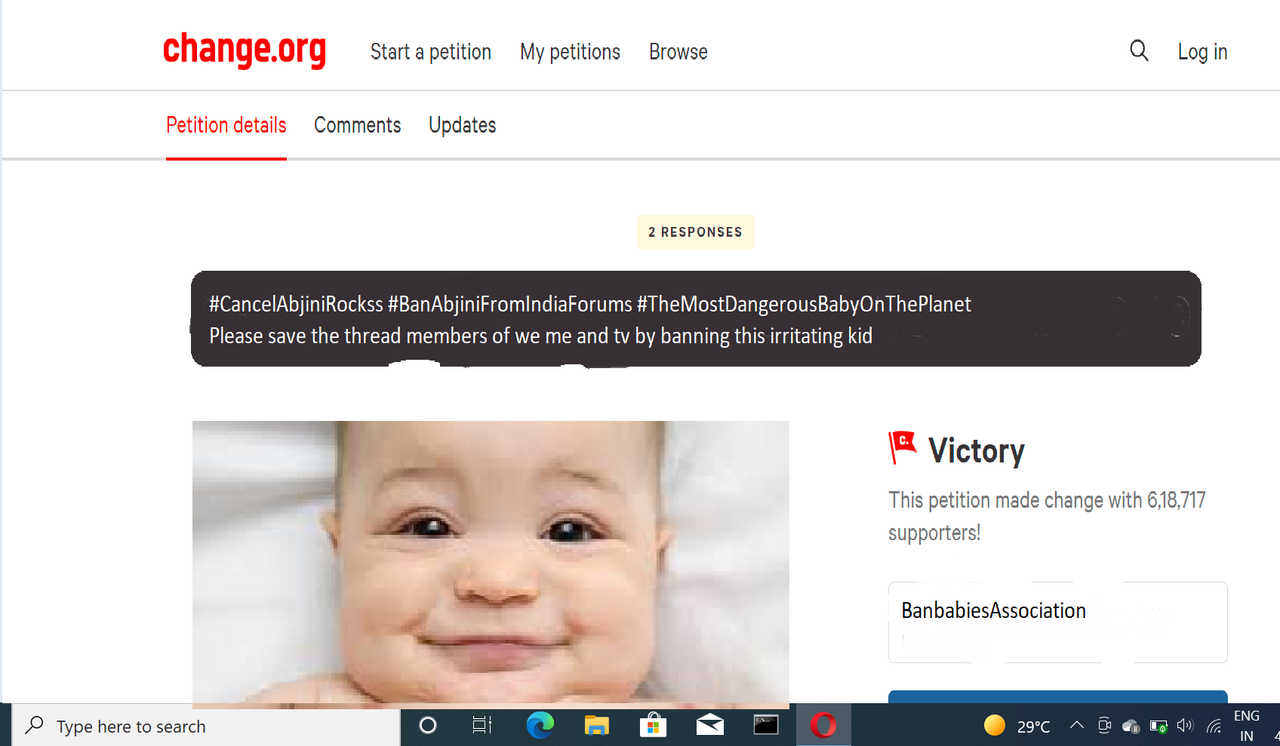Click the BanbabiesAssociation box
The image size is (1280, 746).
1058,622
